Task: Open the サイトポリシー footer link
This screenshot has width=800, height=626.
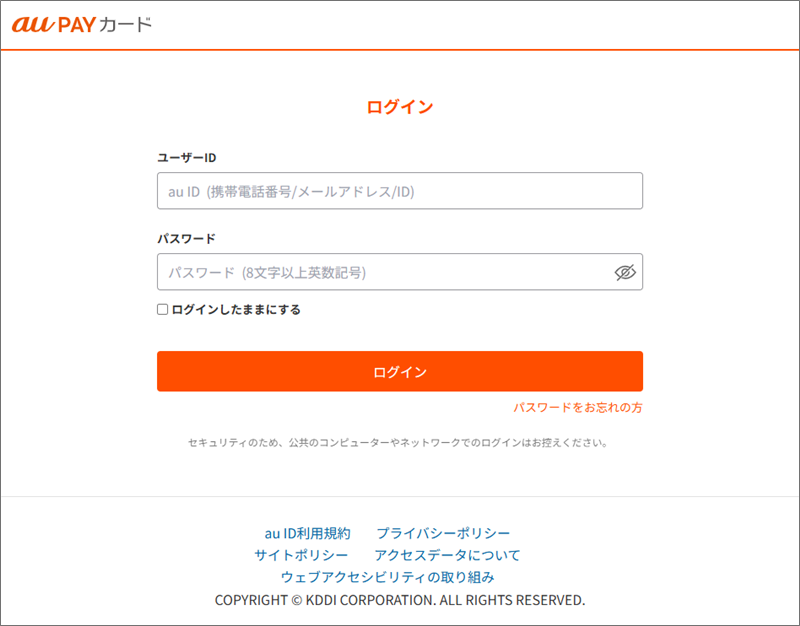Action: tap(301, 555)
